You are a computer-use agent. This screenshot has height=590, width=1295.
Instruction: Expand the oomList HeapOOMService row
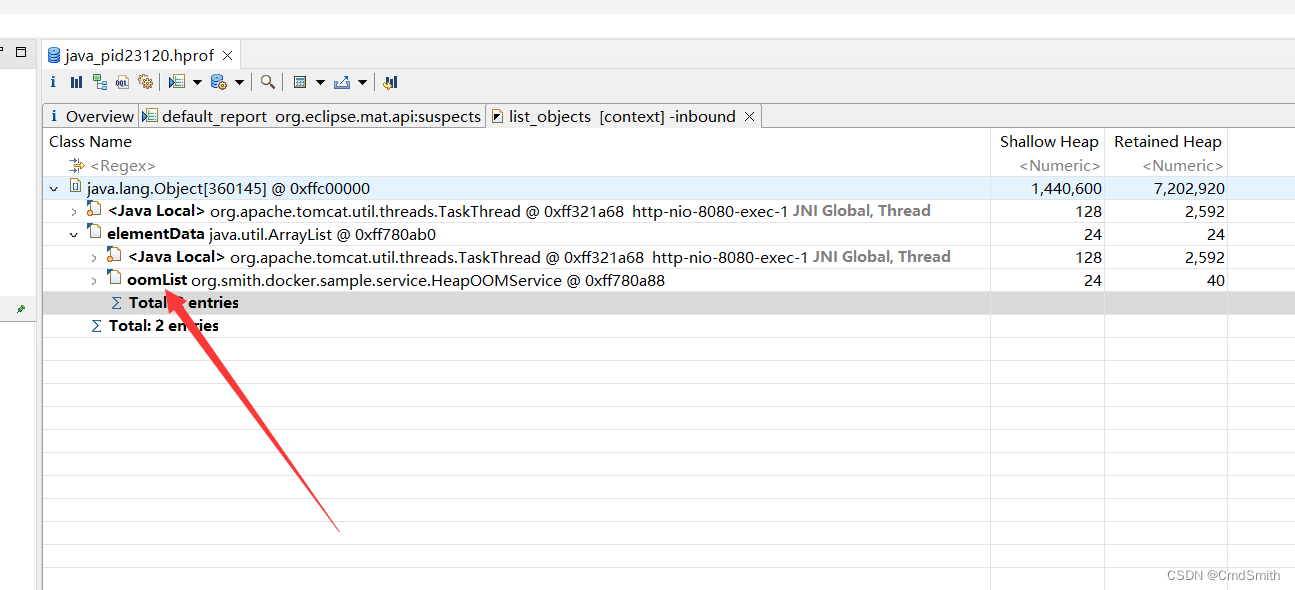[x=95, y=280]
